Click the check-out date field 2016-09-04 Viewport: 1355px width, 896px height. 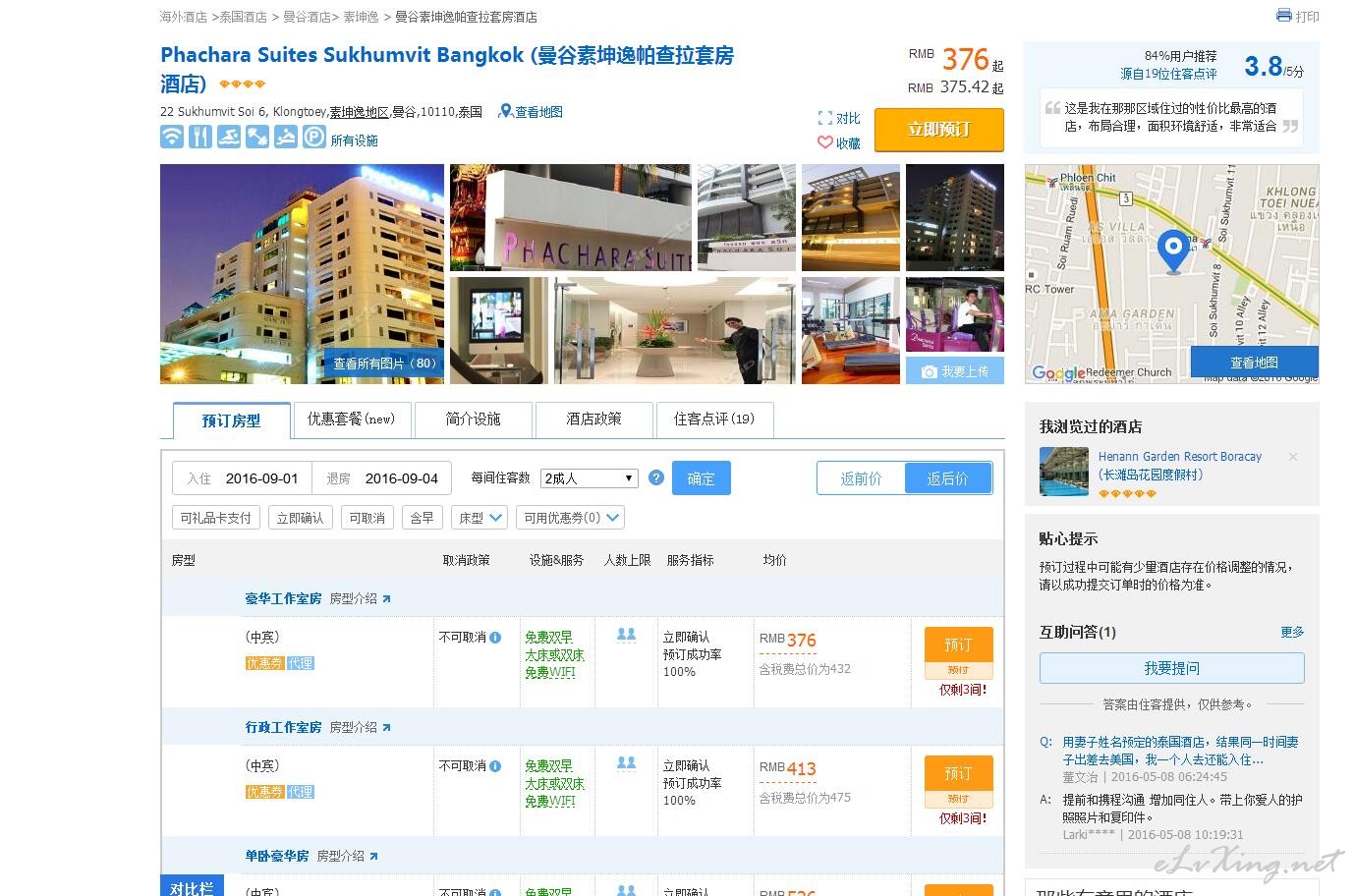tap(382, 478)
